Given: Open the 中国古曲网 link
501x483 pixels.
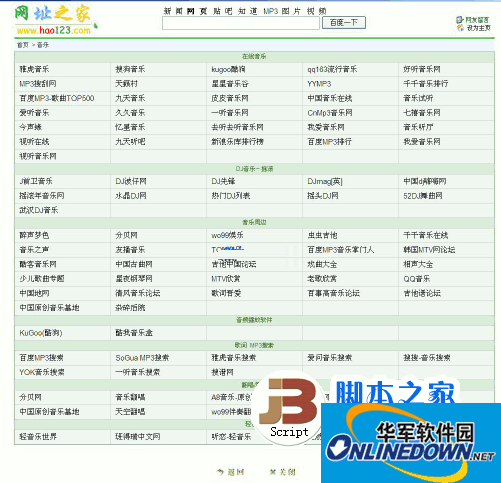Looking at the screenshot, I should [134, 264].
